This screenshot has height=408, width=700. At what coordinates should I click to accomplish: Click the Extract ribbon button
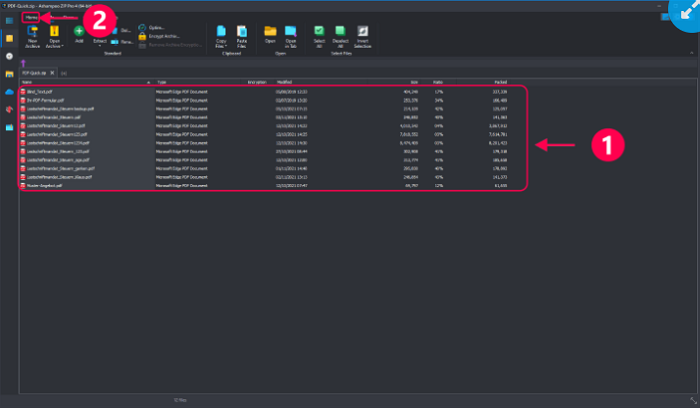pos(100,41)
